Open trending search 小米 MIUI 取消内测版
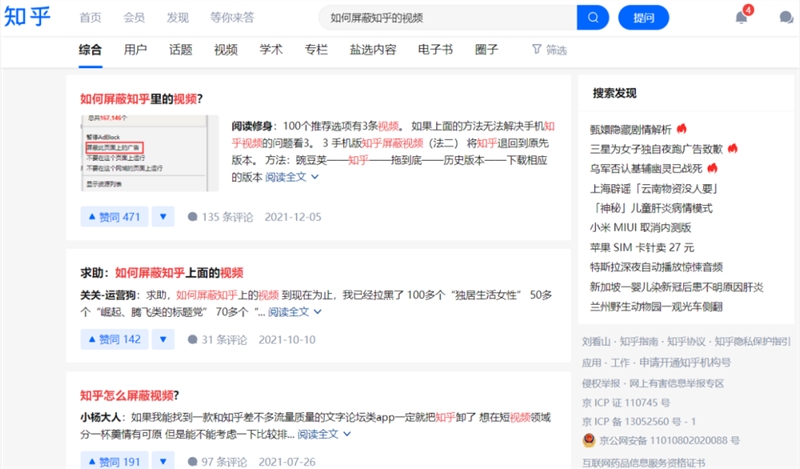 [640, 228]
